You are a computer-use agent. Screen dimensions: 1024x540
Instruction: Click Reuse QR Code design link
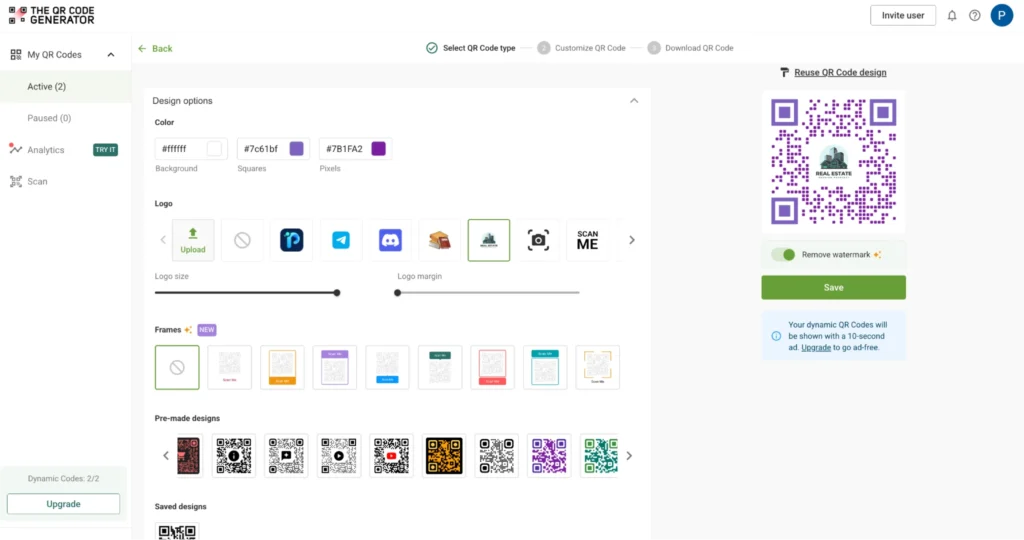coord(840,72)
